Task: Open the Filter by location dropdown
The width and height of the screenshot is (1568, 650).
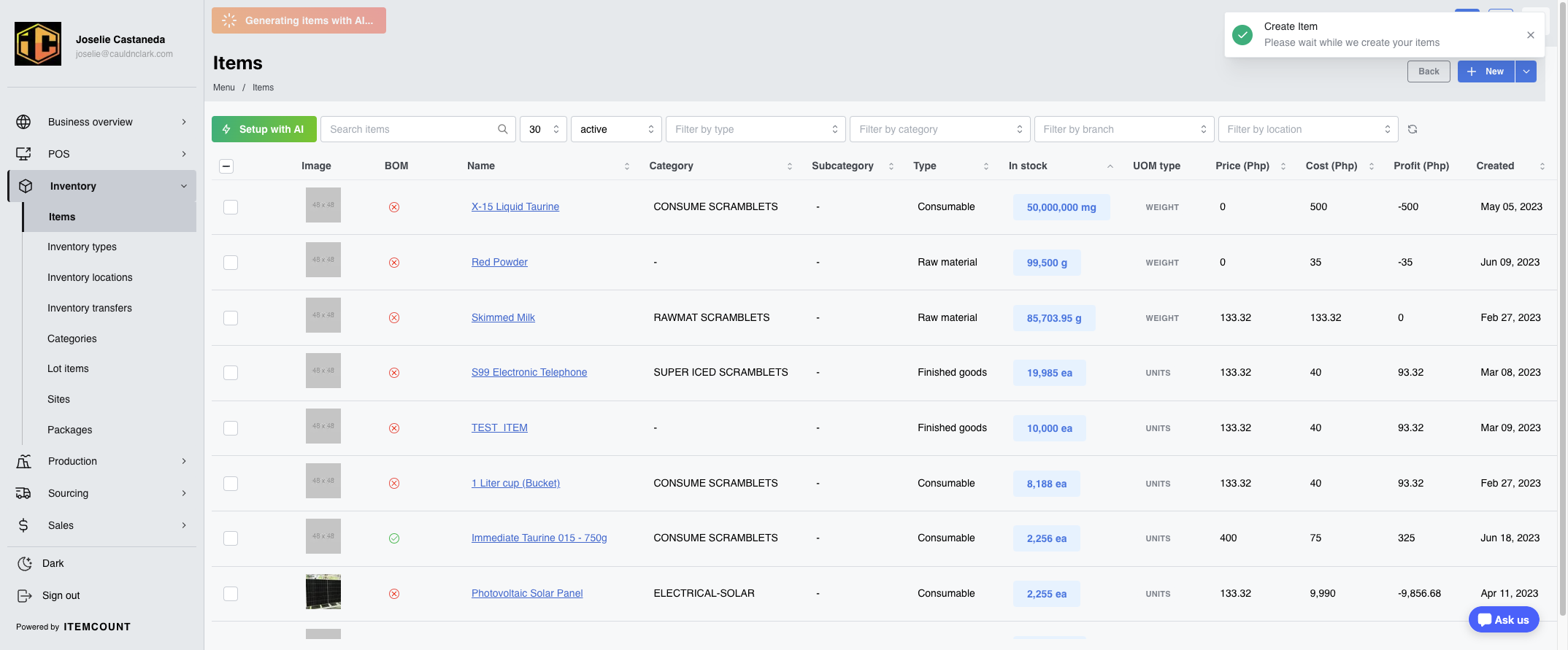Action: (x=1308, y=129)
